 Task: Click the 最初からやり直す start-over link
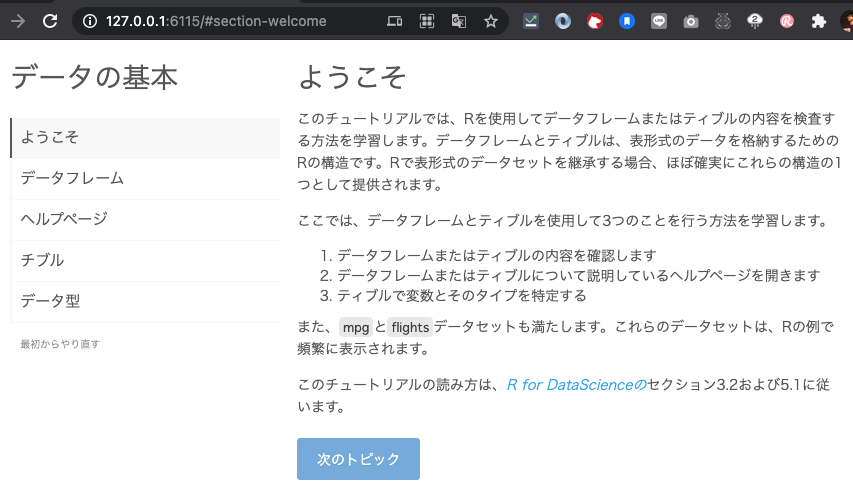click(x=60, y=344)
